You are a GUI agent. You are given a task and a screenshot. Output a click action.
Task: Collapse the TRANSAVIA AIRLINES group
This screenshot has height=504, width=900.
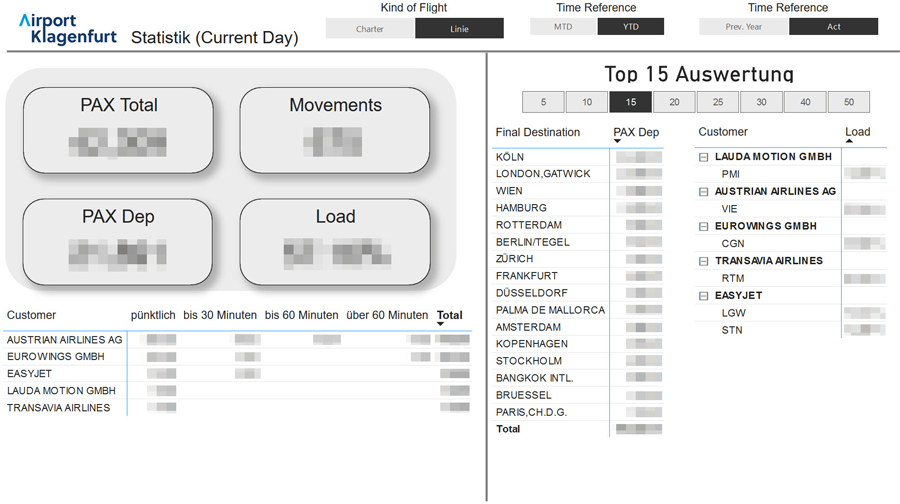(x=704, y=261)
